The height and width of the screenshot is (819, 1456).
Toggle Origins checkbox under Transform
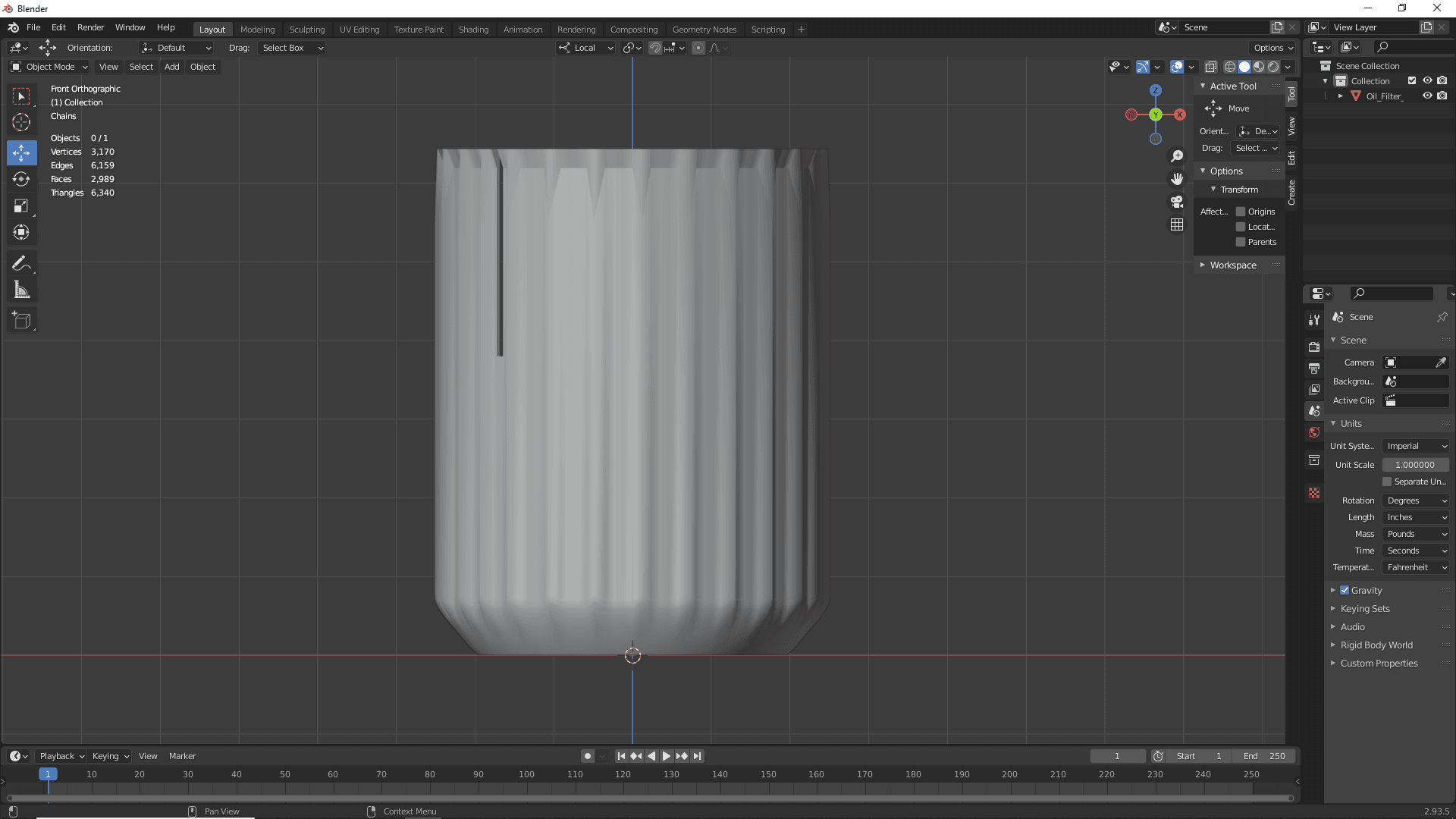1240,211
